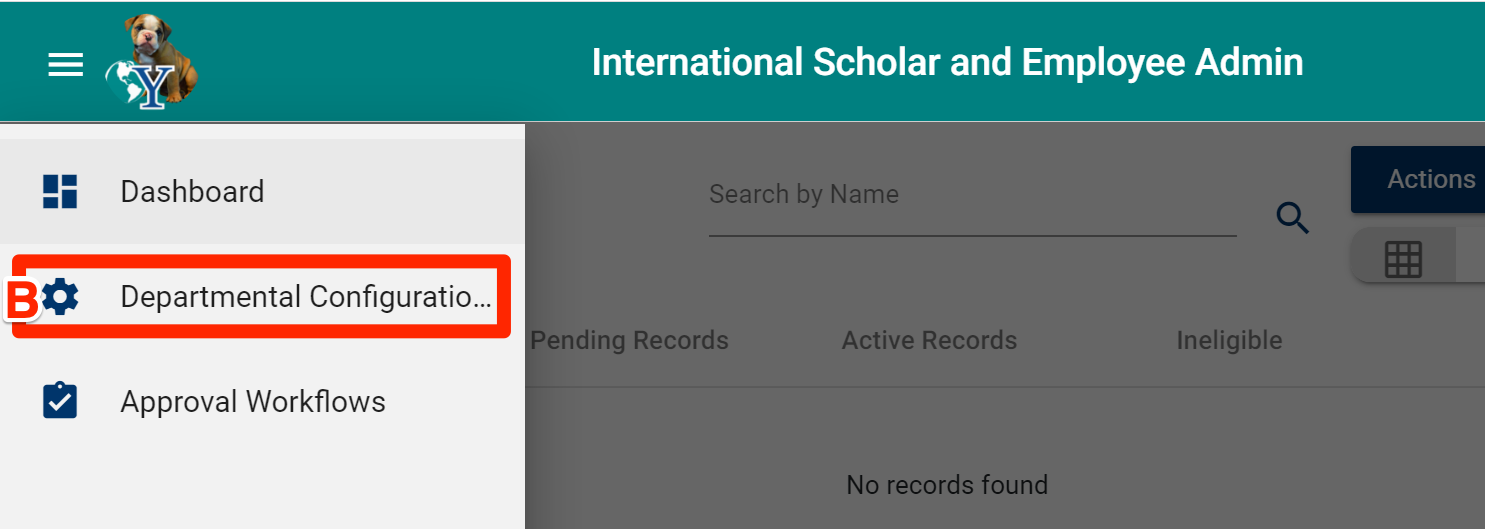Focus the Search by Name field
The width and height of the screenshot is (1485, 529).
point(970,195)
